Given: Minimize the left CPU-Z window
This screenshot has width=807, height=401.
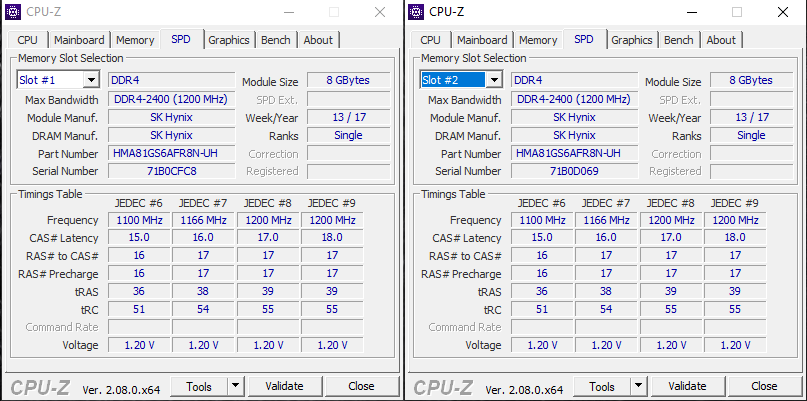Looking at the screenshot, I should click(x=288, y=12).
